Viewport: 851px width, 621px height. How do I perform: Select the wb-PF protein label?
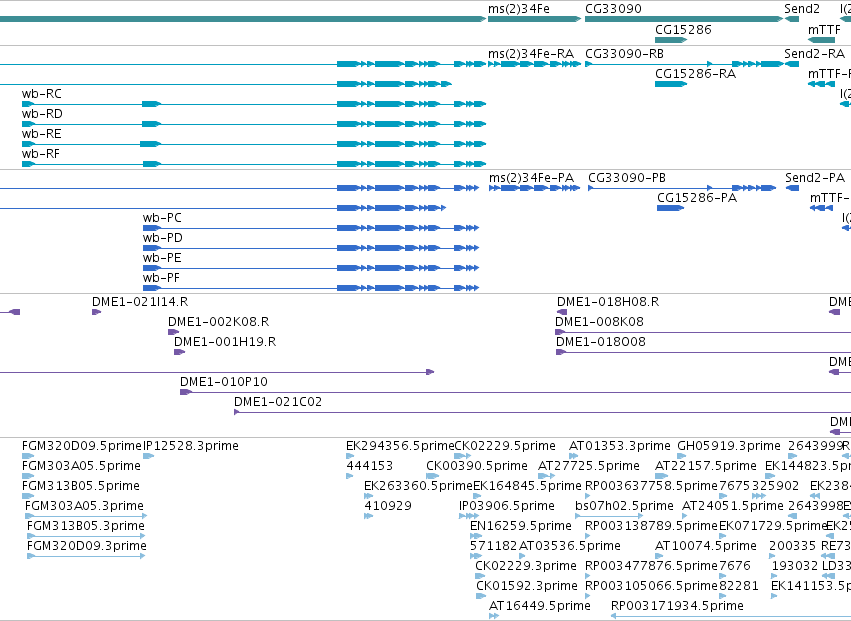(161, 278)
